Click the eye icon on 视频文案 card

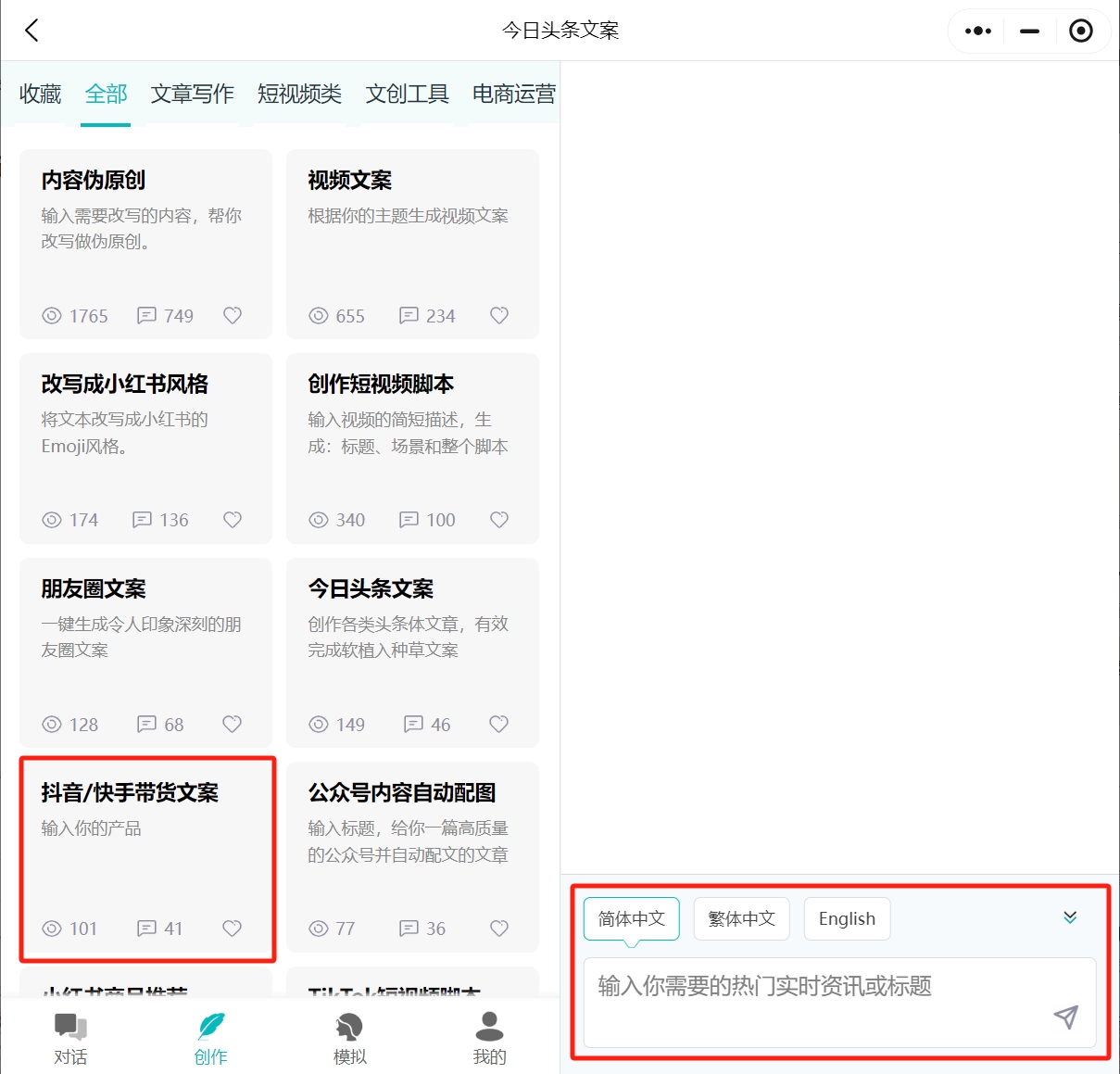click(319, 316)
